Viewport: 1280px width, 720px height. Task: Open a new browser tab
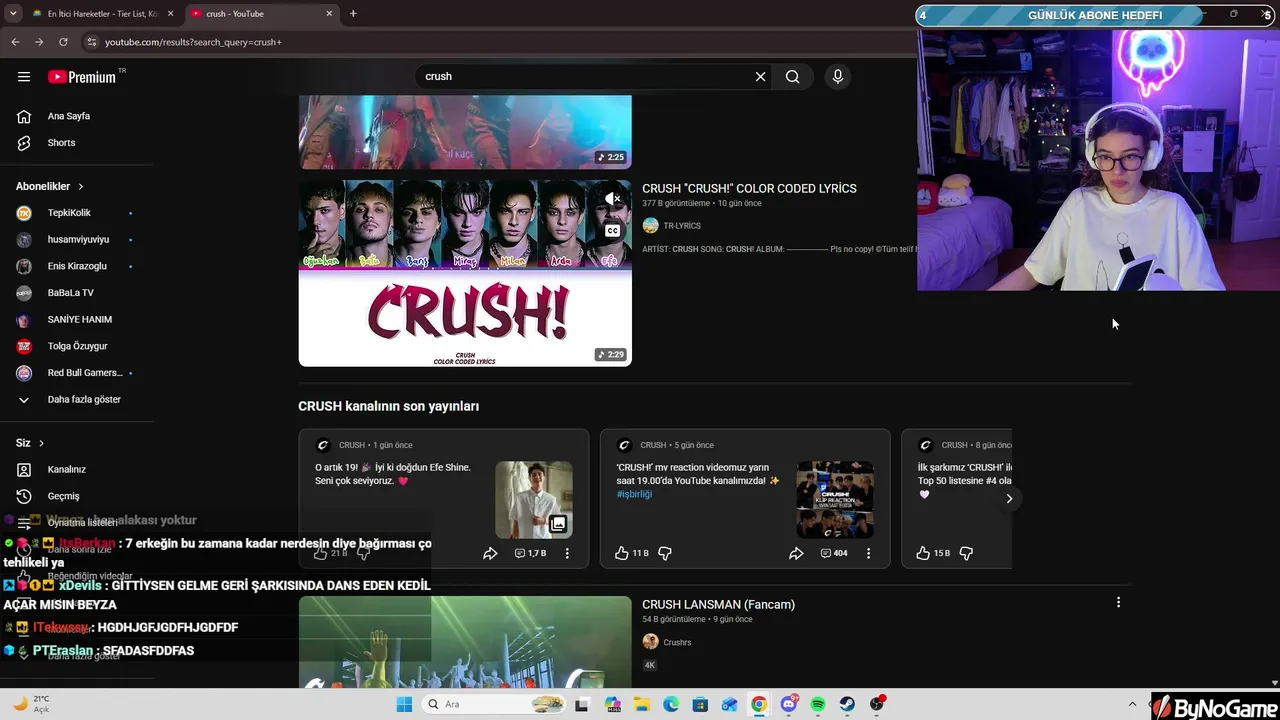[353, 14]
